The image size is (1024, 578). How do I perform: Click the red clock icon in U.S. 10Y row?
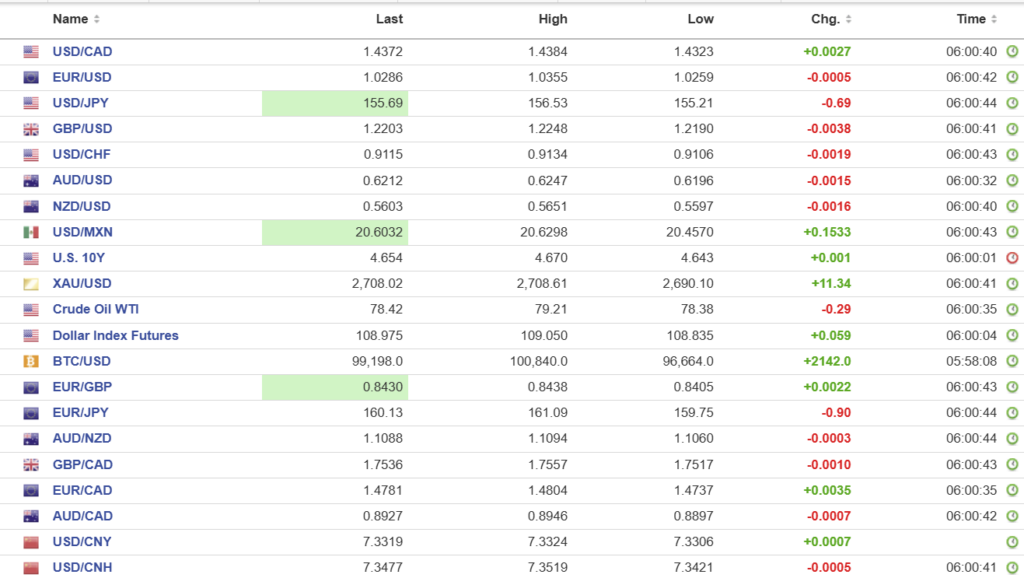1011,258
